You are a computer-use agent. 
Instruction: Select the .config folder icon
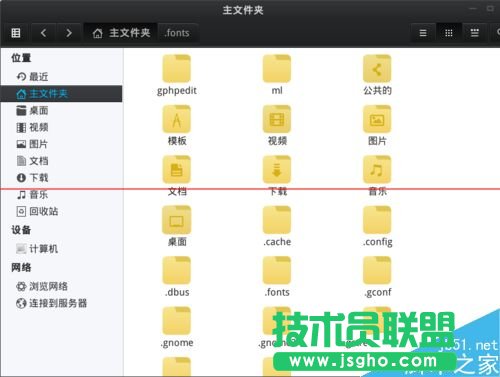[x=377, y=220]
